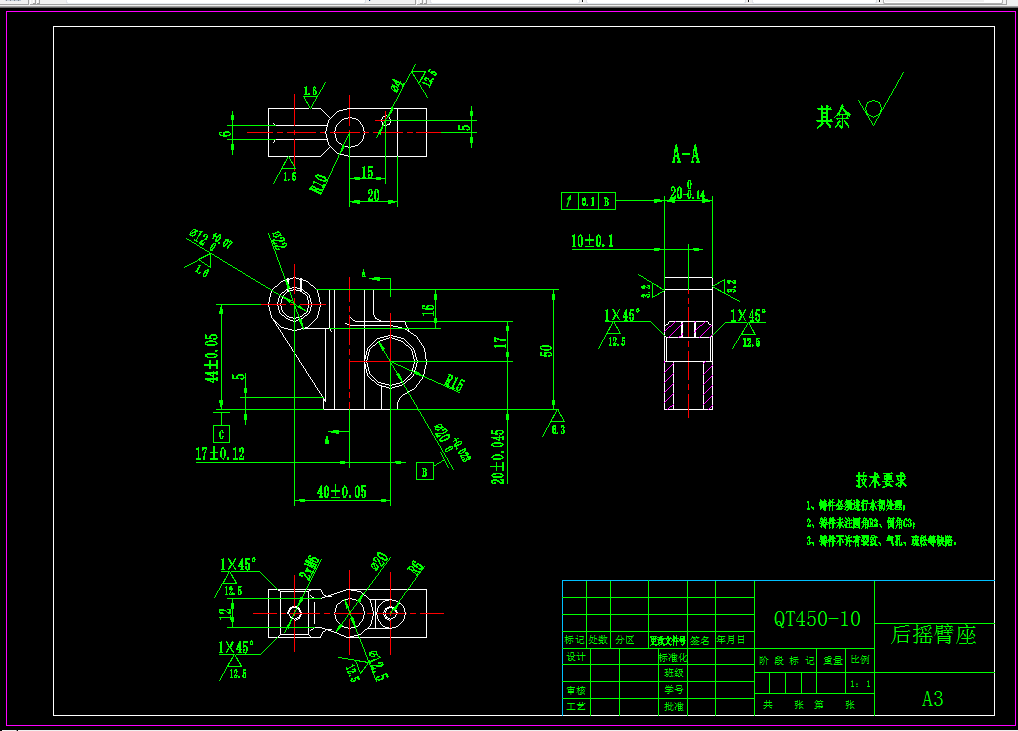Click the 标记 header cell
1018x731 pixels.
[x=574, y=639]
